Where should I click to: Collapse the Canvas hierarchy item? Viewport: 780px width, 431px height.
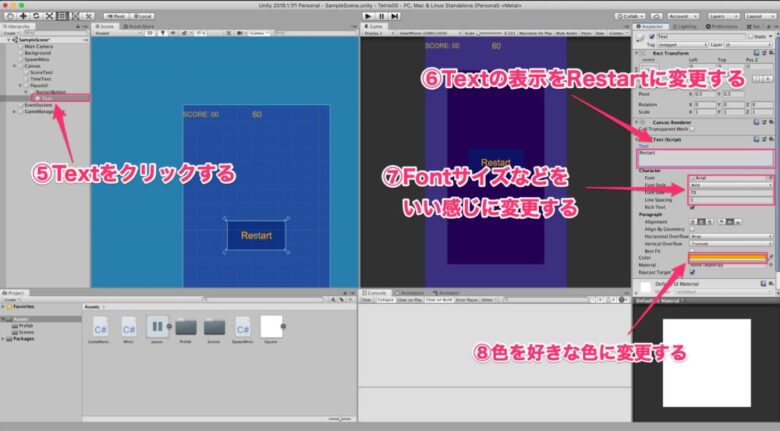point(14,66)
